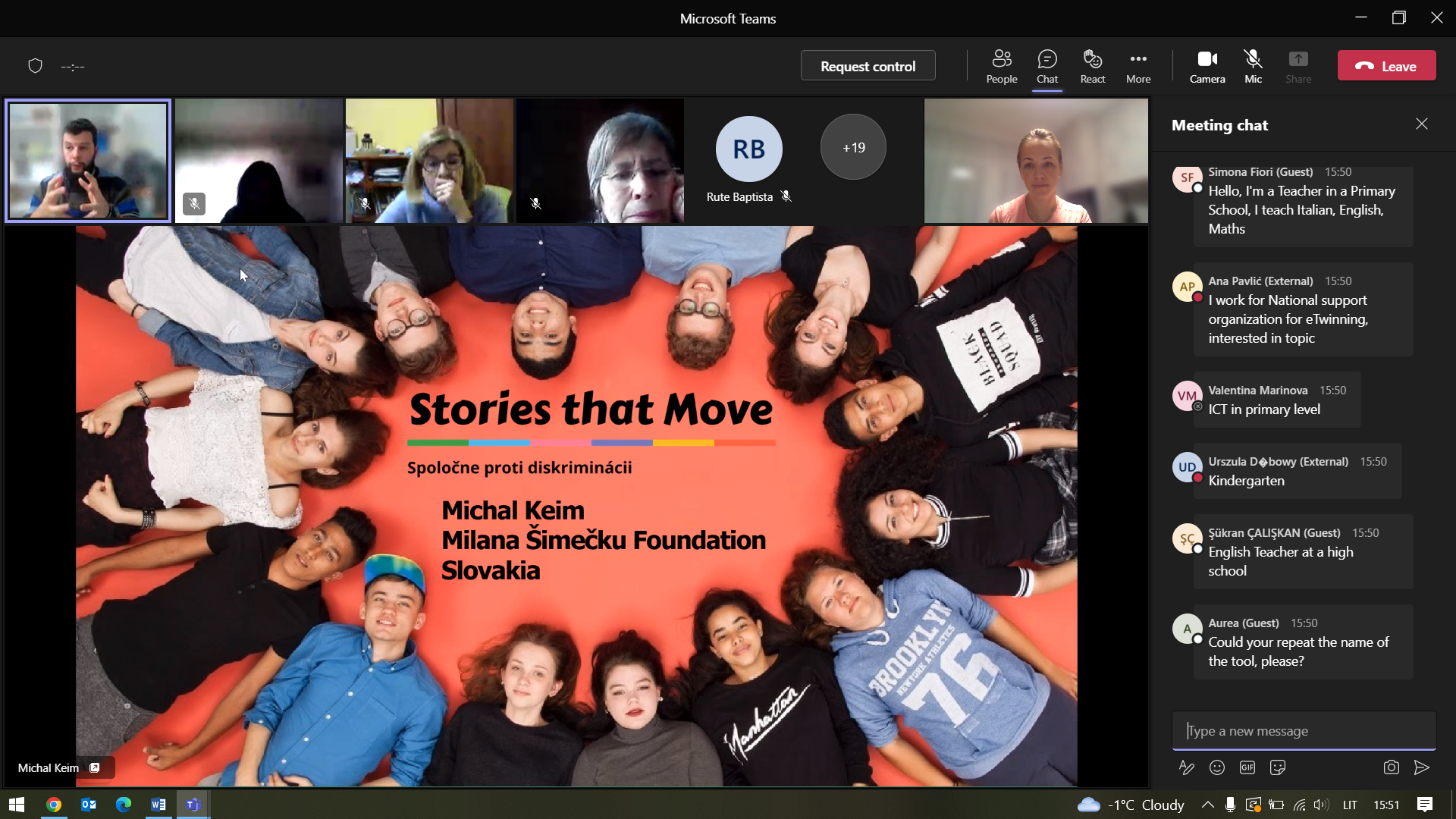Open Google Chrome from the taskbar
The width and height of the screenshot is (1456, 819).
click(x=53, y=805)
